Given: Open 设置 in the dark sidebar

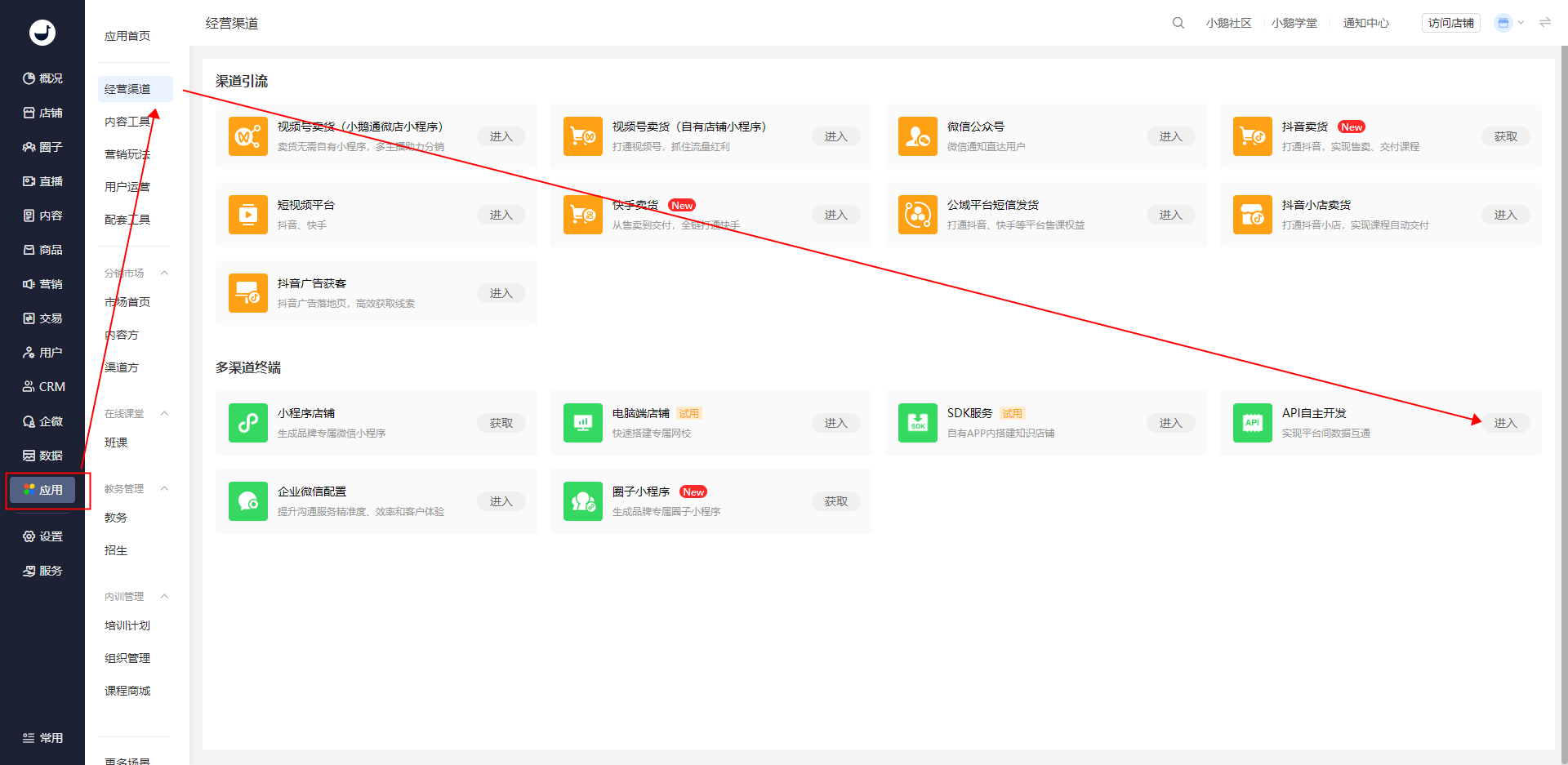Looking at the screenshot, I should click(x=42, y=536).
